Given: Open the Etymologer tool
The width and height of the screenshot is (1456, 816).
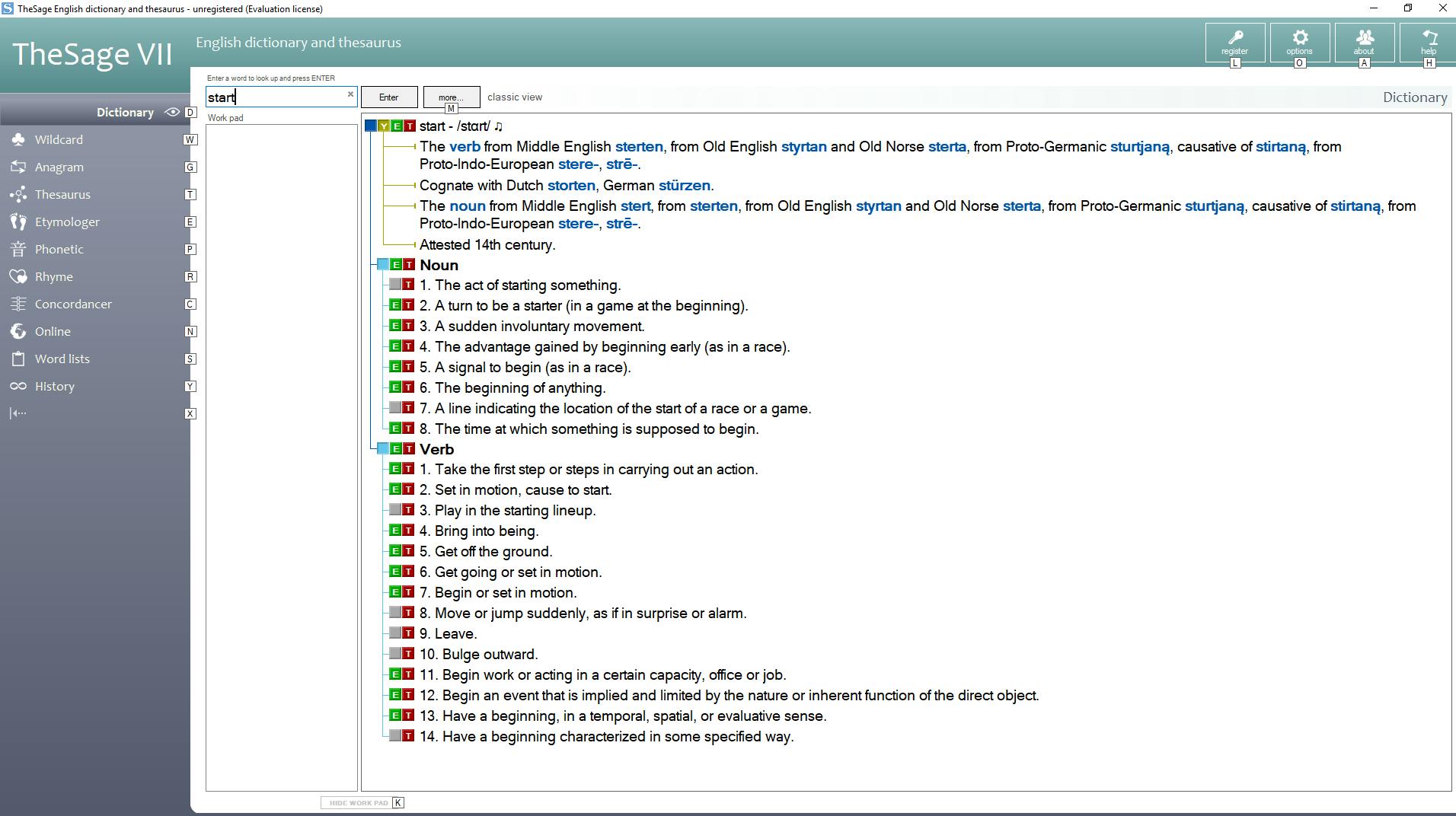Looking at the screenshot, I should coord(67,222).
